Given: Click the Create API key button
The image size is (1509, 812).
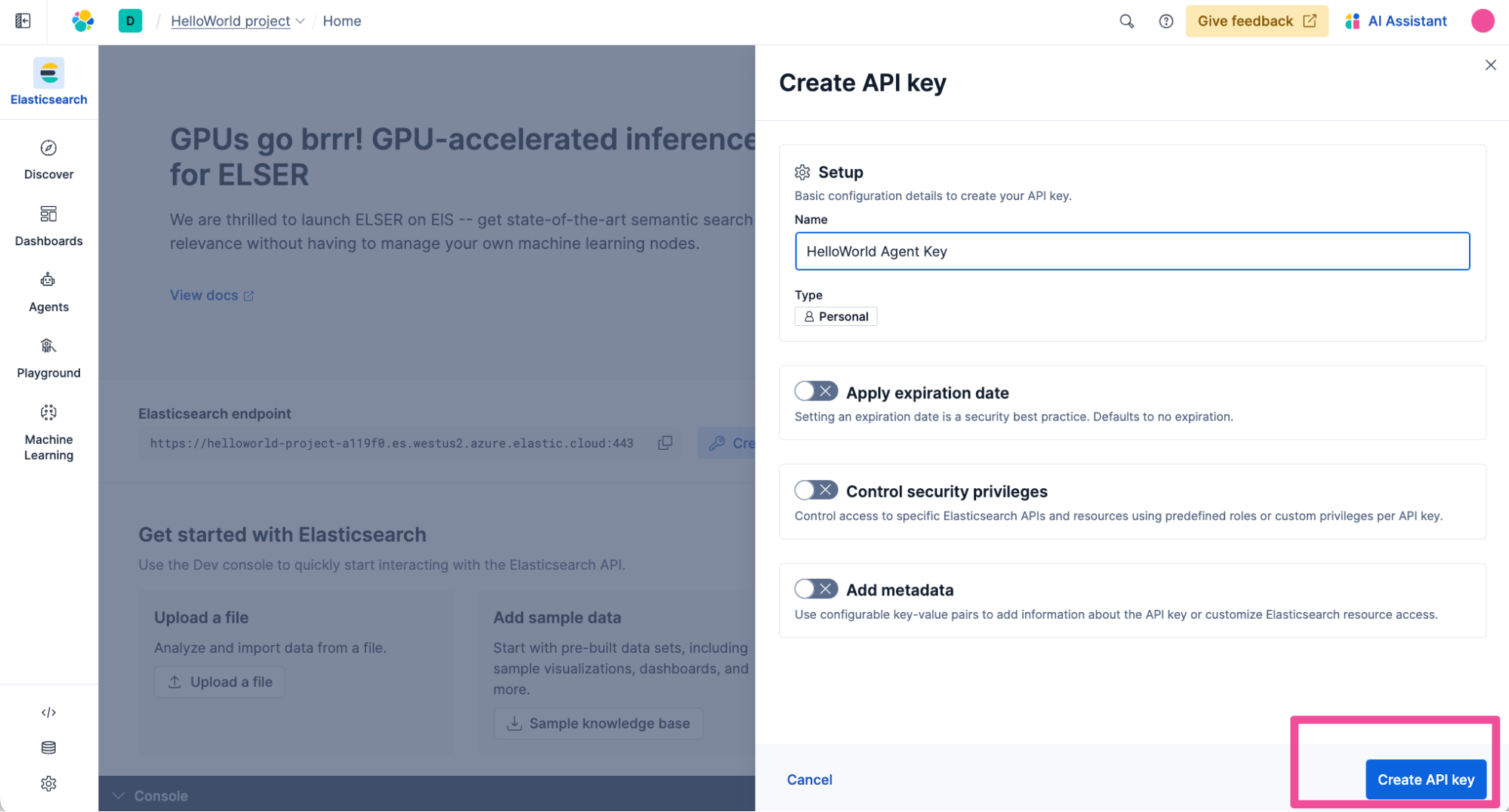Looking at the screenshot, I should coord(1425,780).
